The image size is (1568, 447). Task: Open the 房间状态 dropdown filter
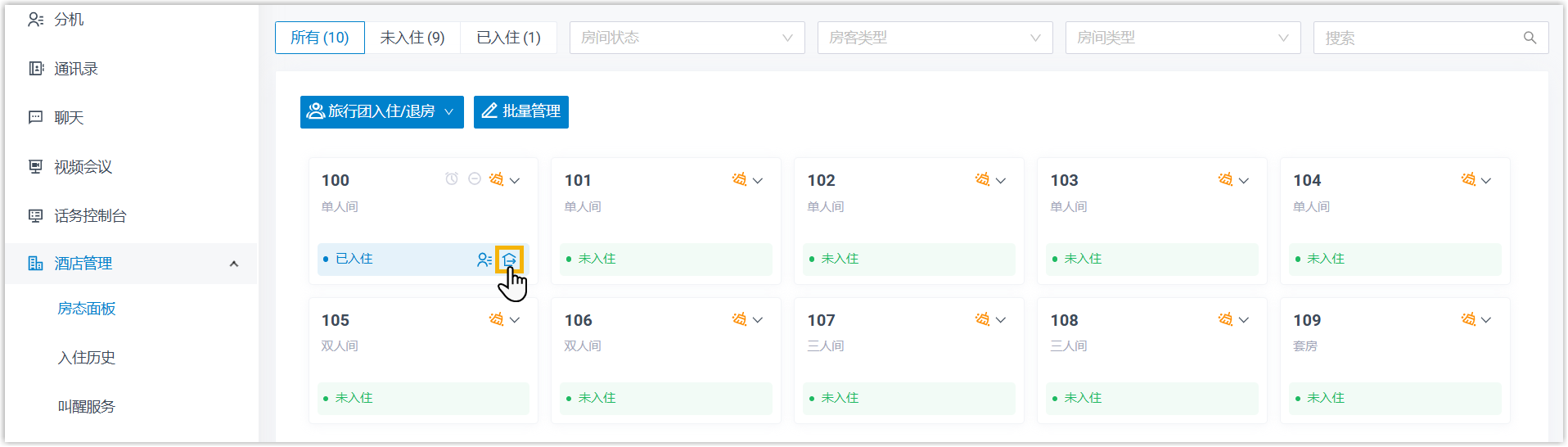click(687, 38)
